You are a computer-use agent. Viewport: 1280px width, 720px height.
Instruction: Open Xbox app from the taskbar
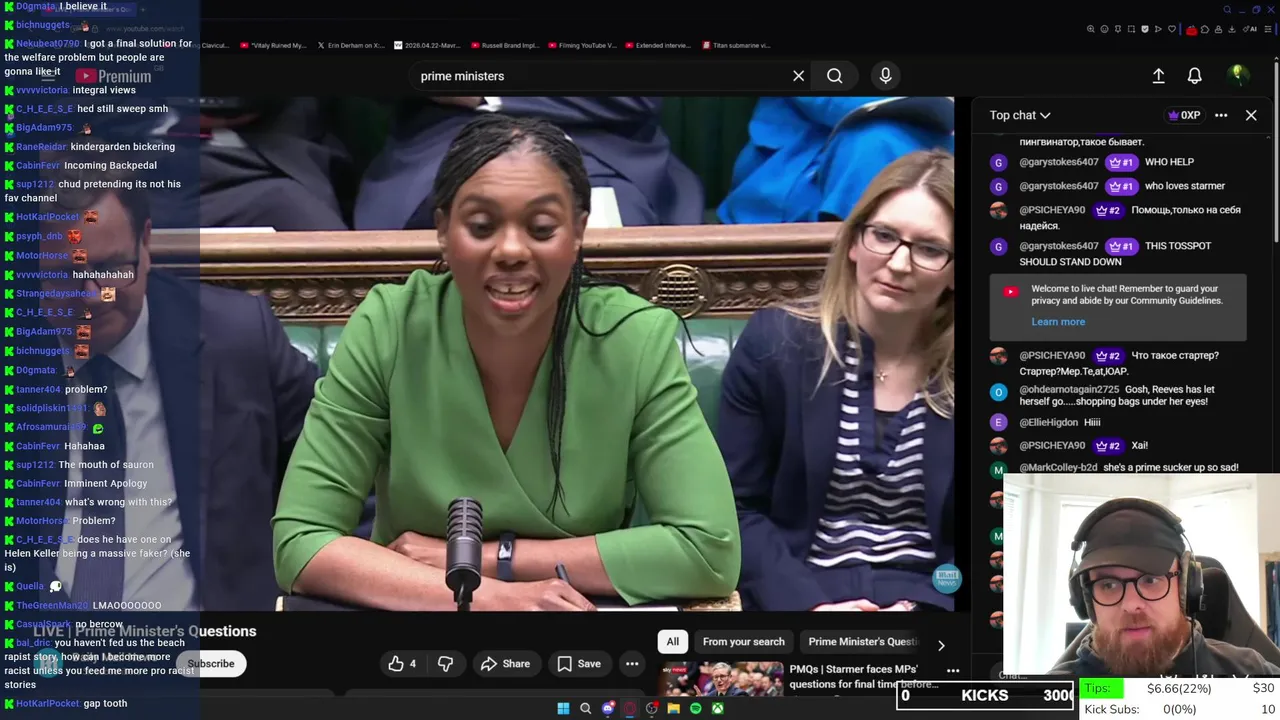pos(718,709)
